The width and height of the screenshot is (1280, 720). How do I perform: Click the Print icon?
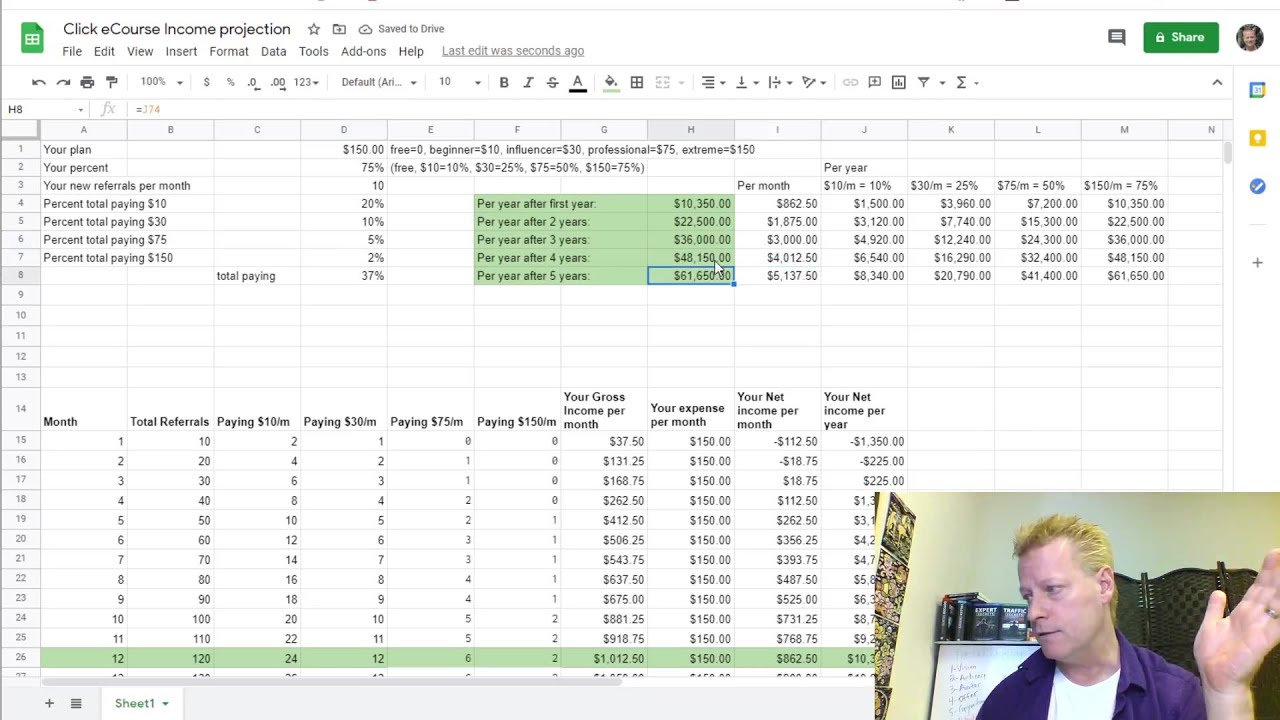pyautogui.click(x=87, y=82)
